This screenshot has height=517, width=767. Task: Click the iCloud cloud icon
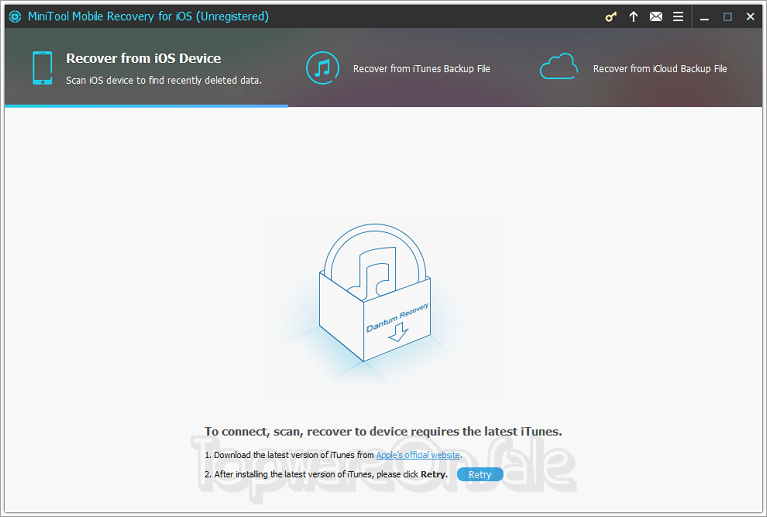(x=559, y=67)
